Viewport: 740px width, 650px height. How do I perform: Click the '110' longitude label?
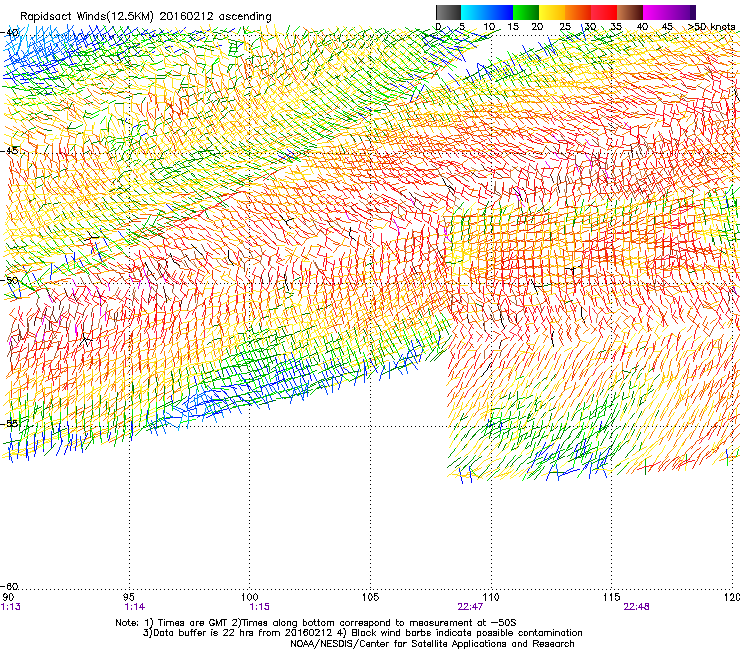pos(491,598)
